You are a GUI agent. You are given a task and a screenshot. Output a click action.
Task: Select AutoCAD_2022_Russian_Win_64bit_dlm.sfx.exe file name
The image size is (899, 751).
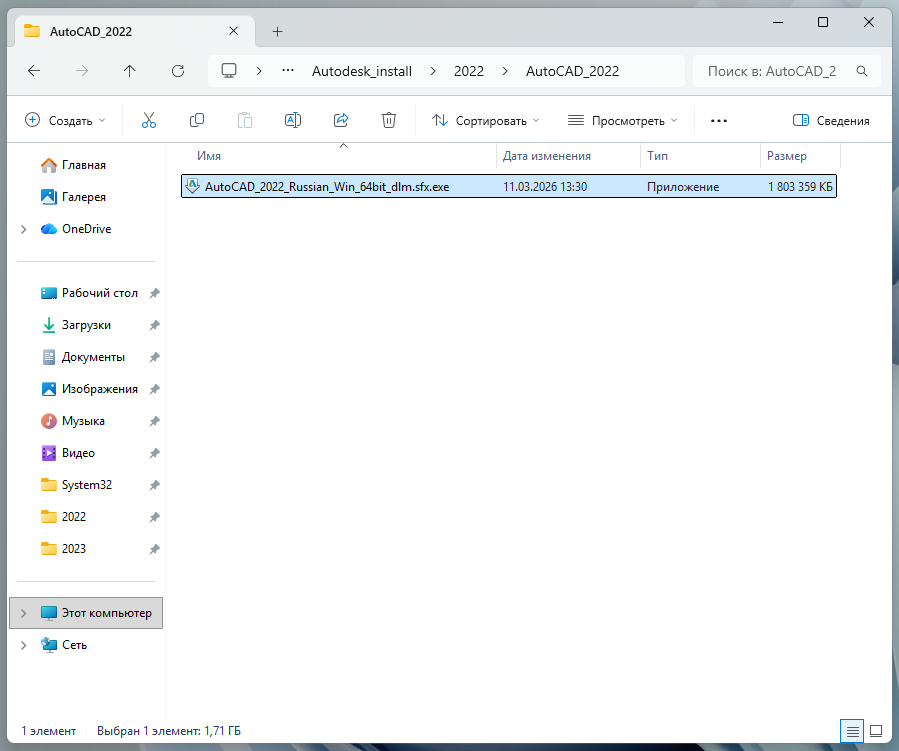pyautogui.click(x=327, y=187)
